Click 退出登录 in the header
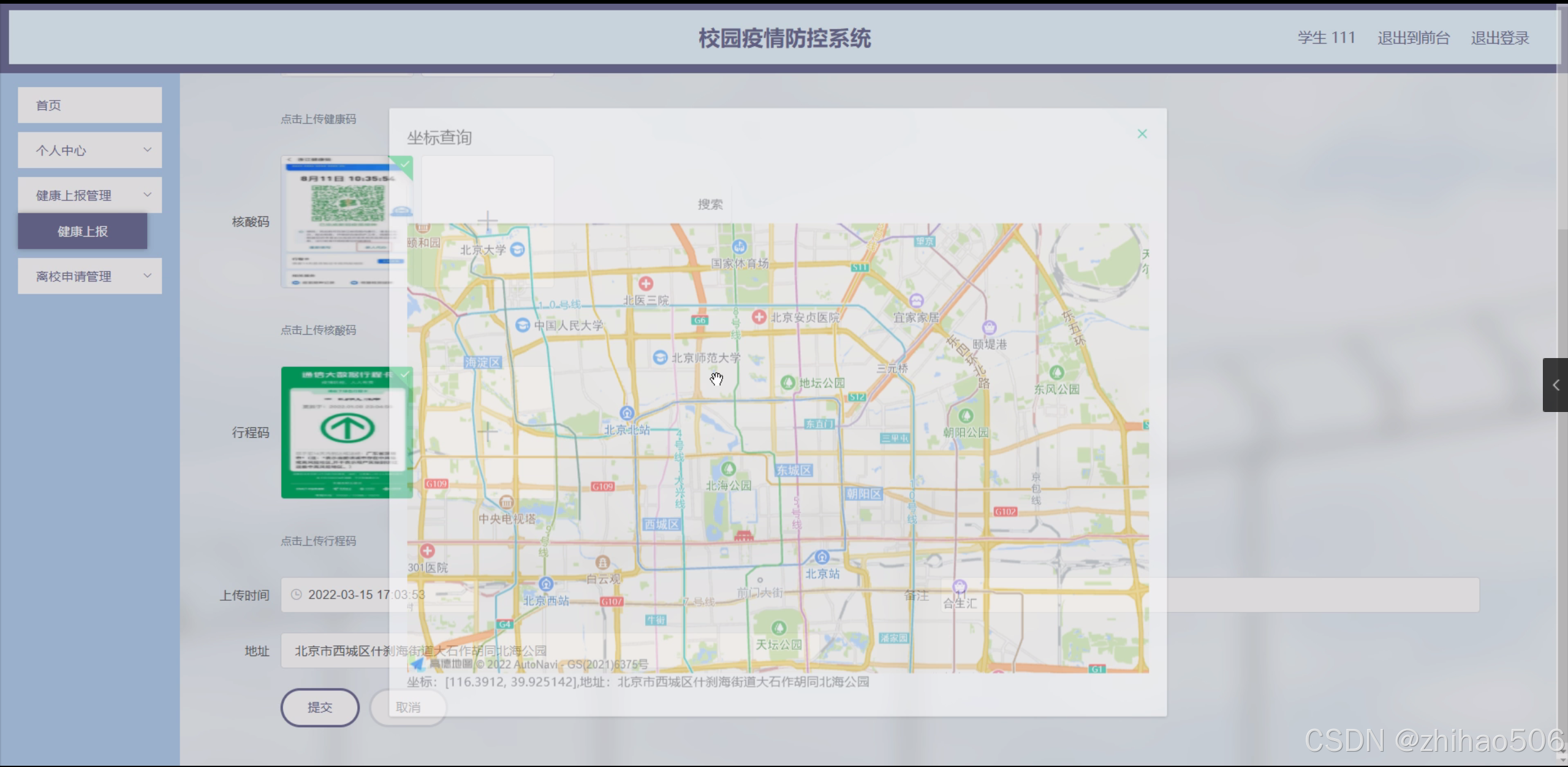1568x767 pixels. coord(1499,38)
